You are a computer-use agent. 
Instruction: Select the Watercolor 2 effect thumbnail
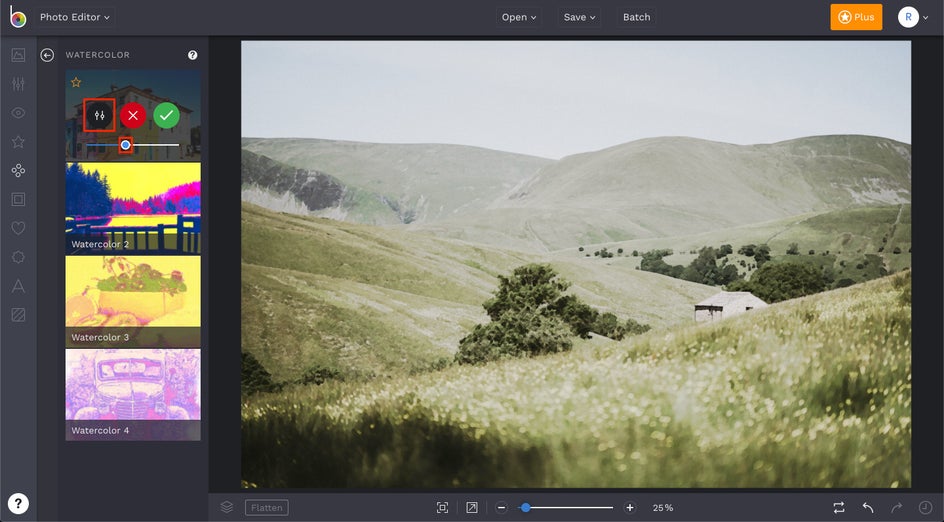pyautogui.click(x=133, y=208)
